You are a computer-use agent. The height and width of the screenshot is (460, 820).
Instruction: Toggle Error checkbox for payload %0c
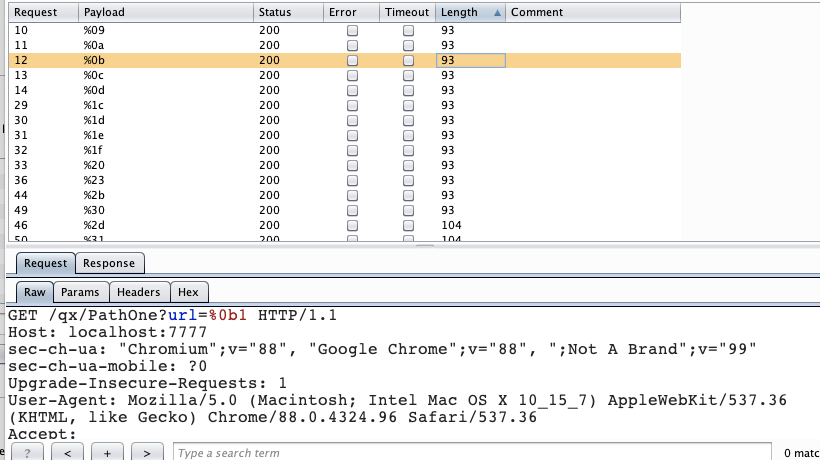pos(352,75)
